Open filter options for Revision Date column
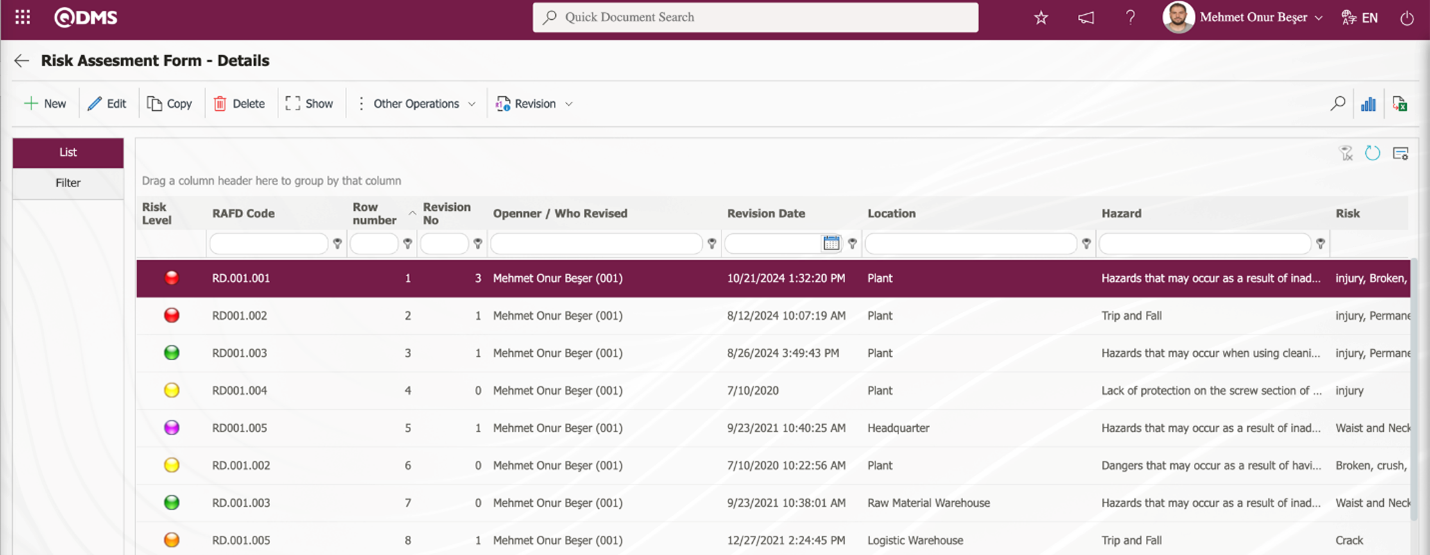The image size is (1430, 555). 852,244
